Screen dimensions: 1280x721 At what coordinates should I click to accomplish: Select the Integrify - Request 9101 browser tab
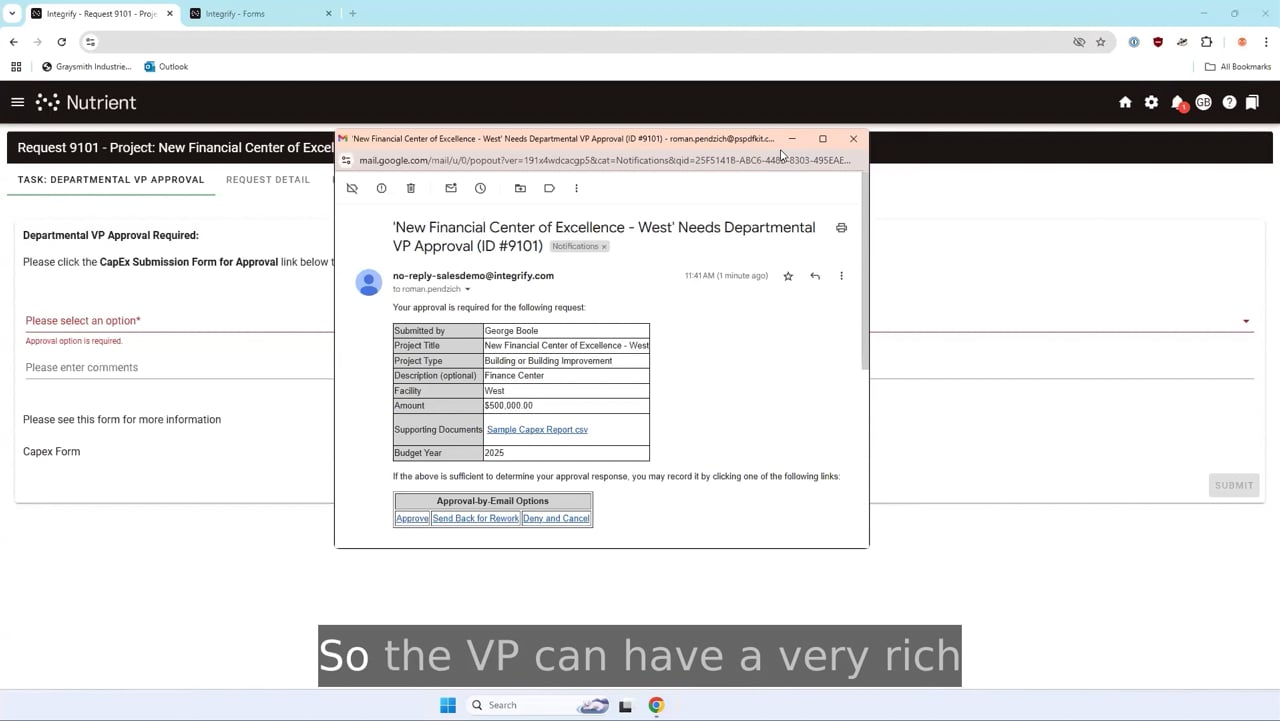(100, 14)
